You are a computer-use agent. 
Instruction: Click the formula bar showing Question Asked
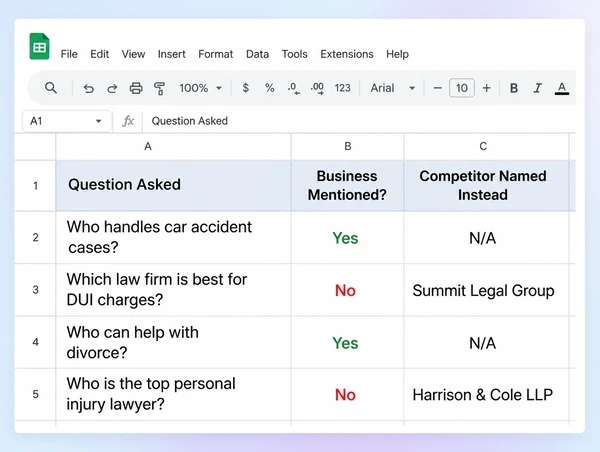click(x=359, y=121)
